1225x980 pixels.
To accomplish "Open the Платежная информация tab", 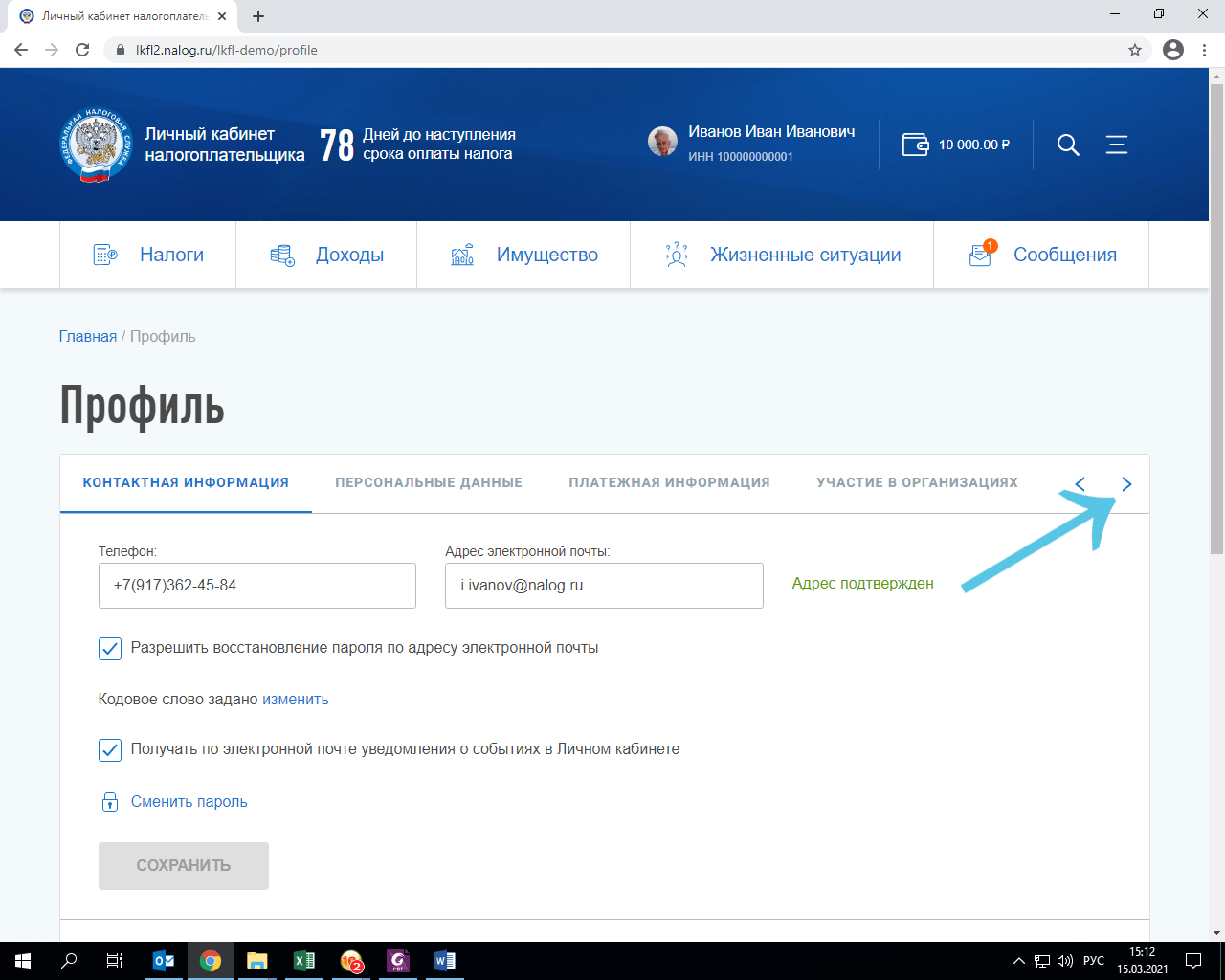I will [670, 482].
